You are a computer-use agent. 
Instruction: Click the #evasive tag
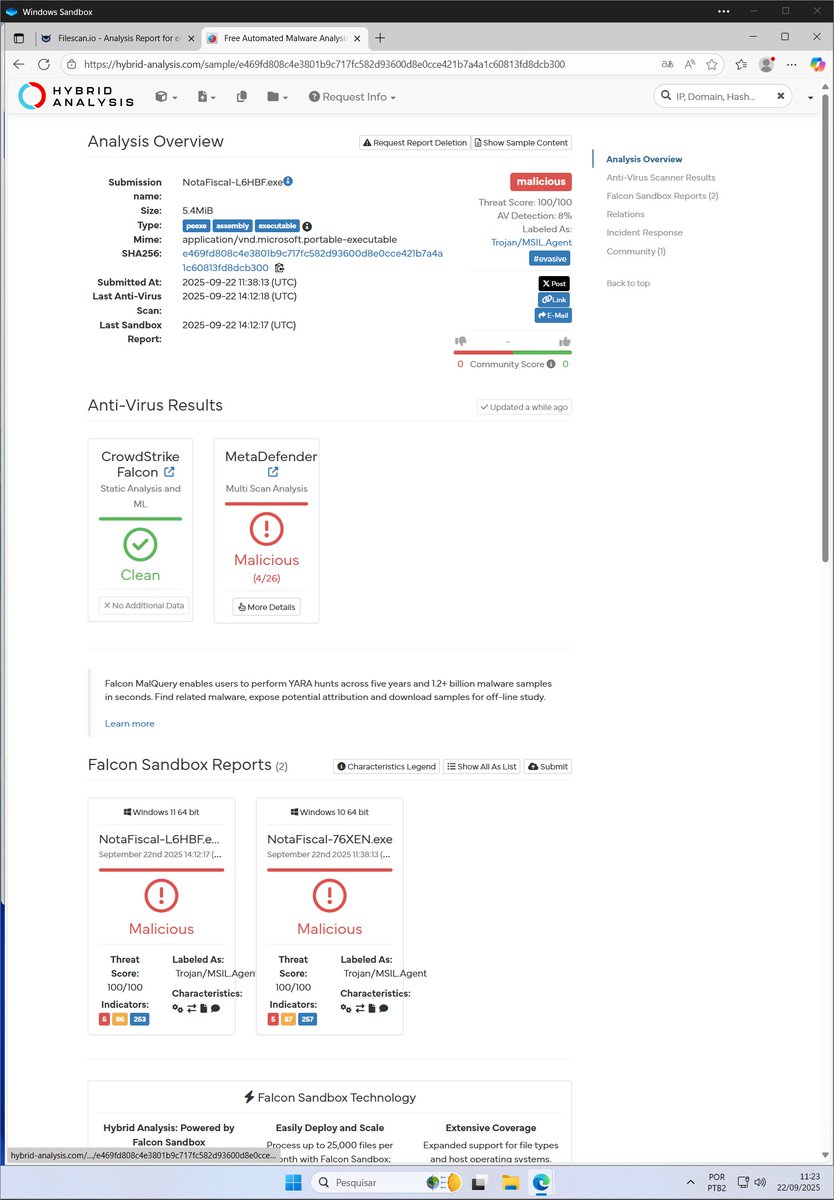click(x=550, y=258)
